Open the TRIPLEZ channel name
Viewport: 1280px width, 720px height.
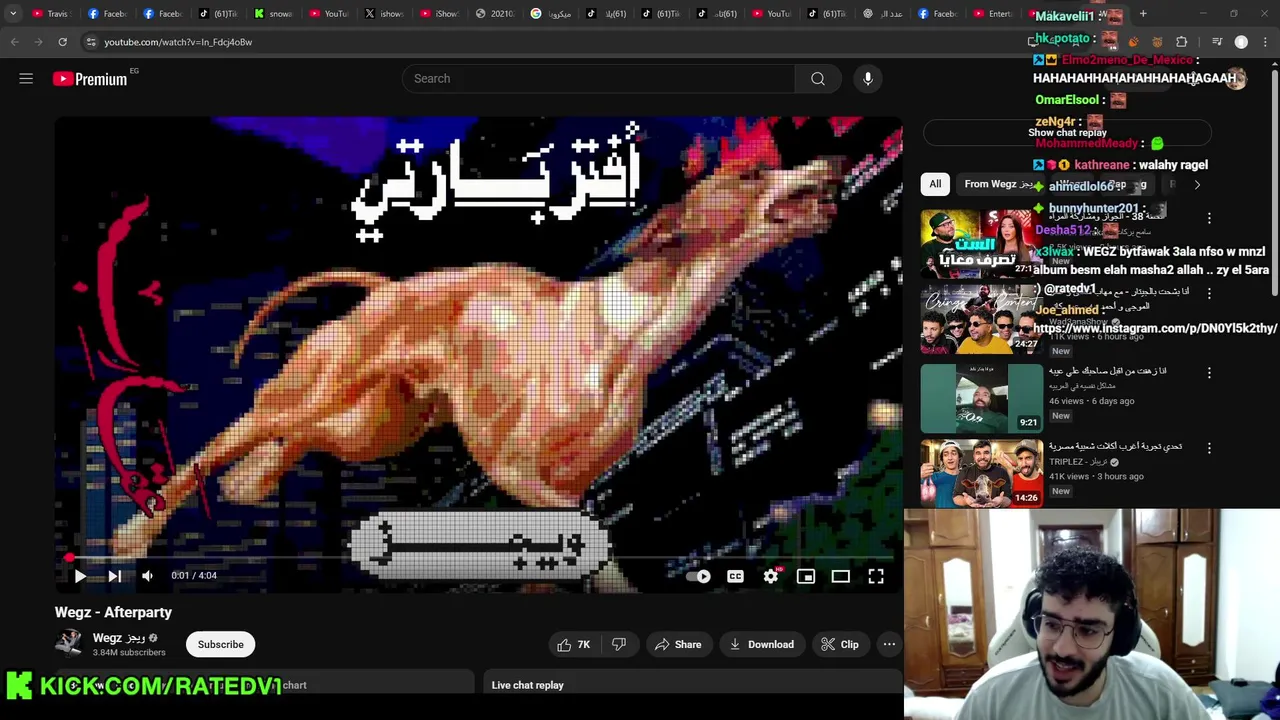(x=1077, y=462)
